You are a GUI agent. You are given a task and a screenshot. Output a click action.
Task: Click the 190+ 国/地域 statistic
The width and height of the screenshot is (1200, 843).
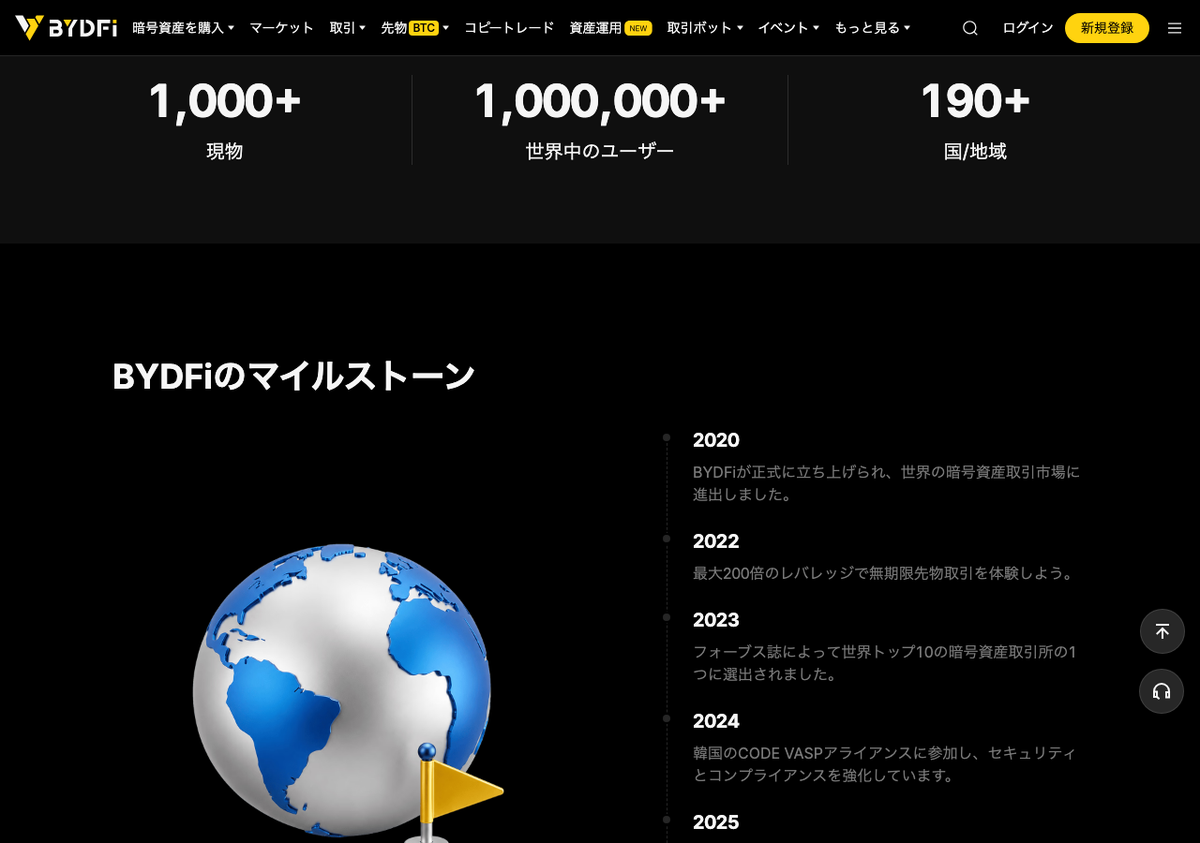[x=975, y=119]
